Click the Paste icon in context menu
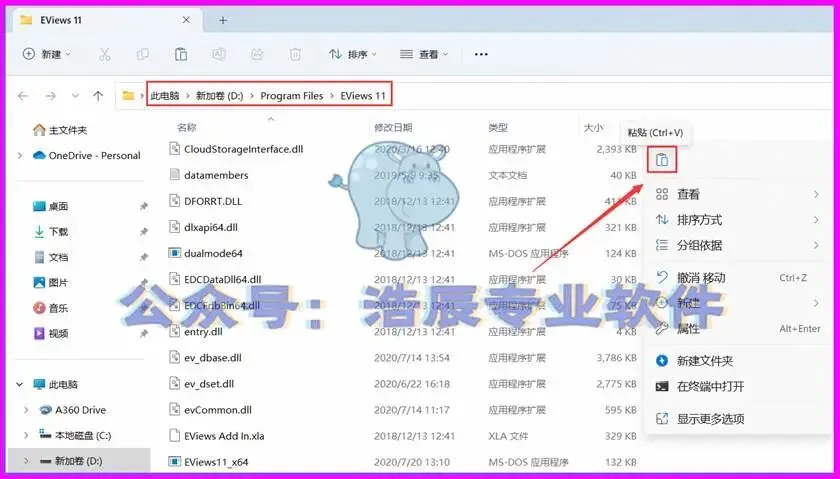 662,160
